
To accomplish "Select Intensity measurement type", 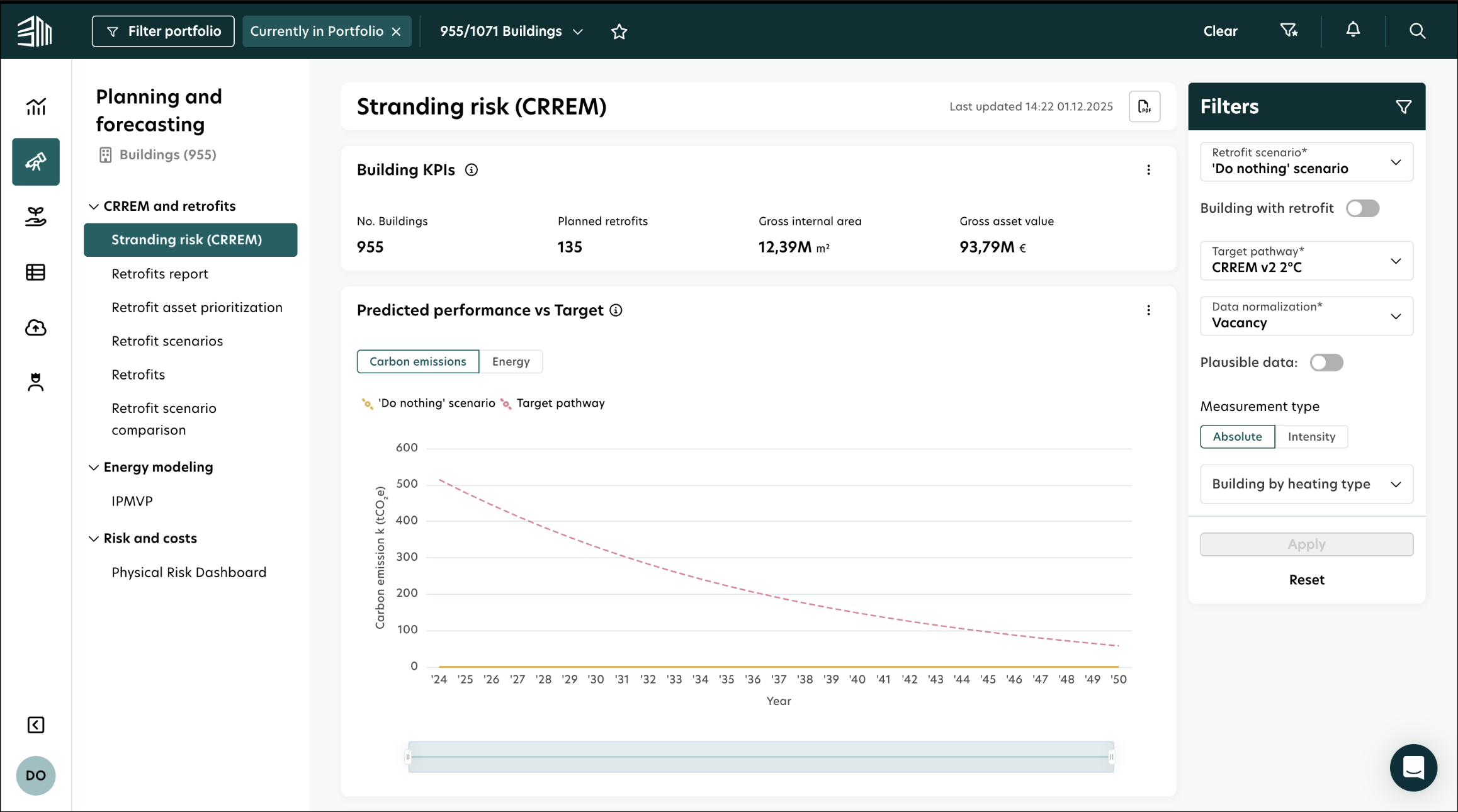I will 1311,437.
